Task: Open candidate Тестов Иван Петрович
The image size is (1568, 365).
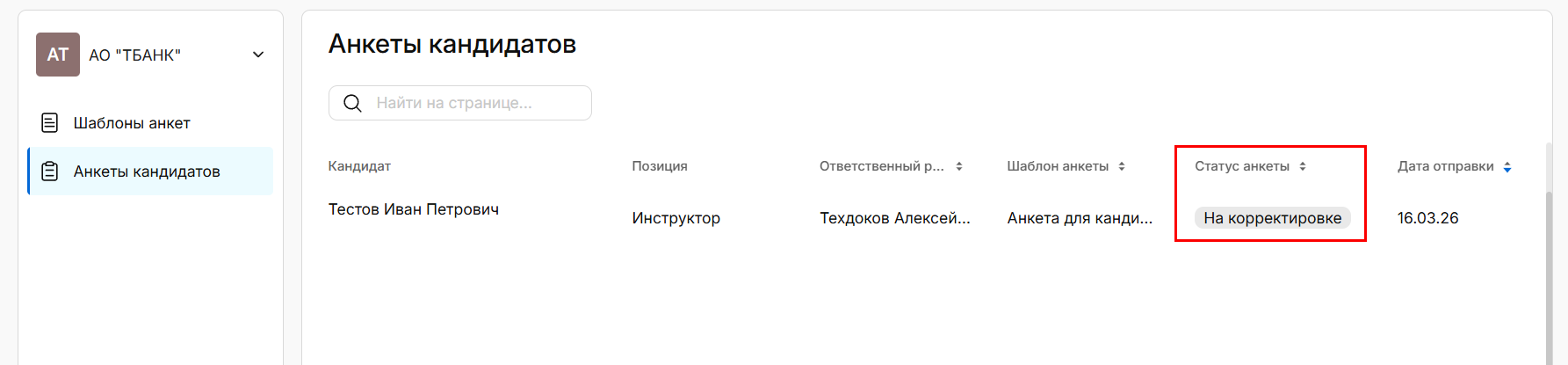Action: [414, 209]
